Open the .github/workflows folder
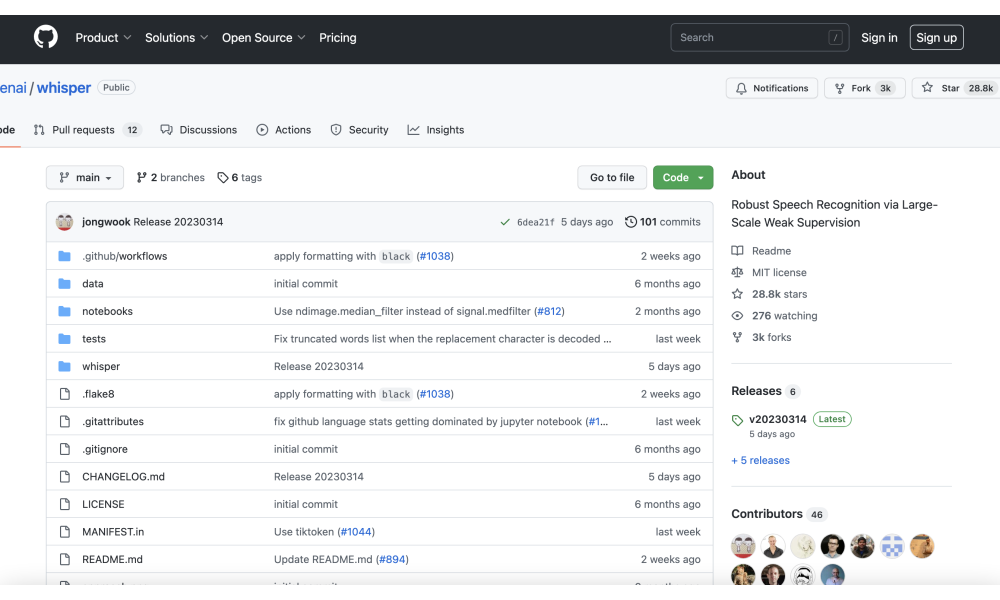 [x=124, y=256]
